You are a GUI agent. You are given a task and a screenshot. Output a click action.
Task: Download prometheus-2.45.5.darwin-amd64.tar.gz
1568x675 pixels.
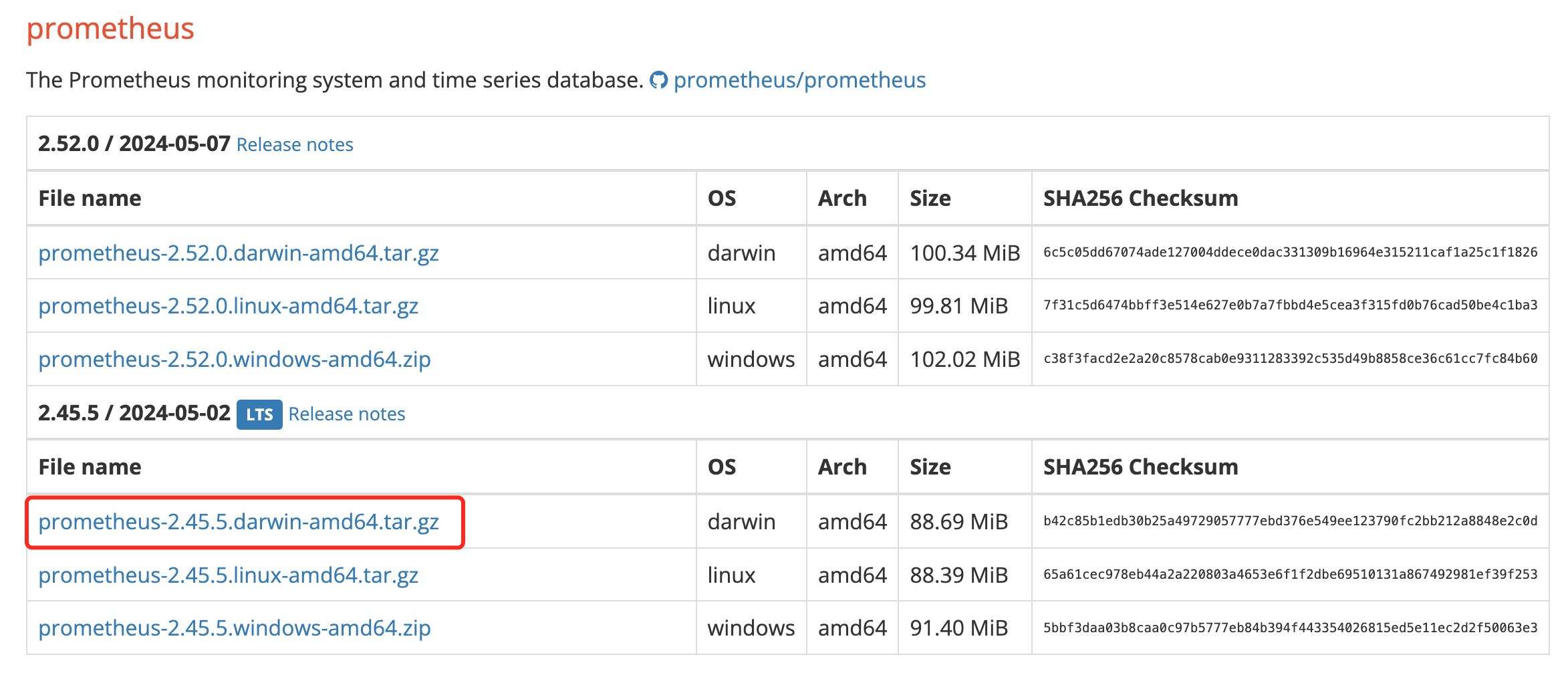pyautogui.click(x=239, y=521)
